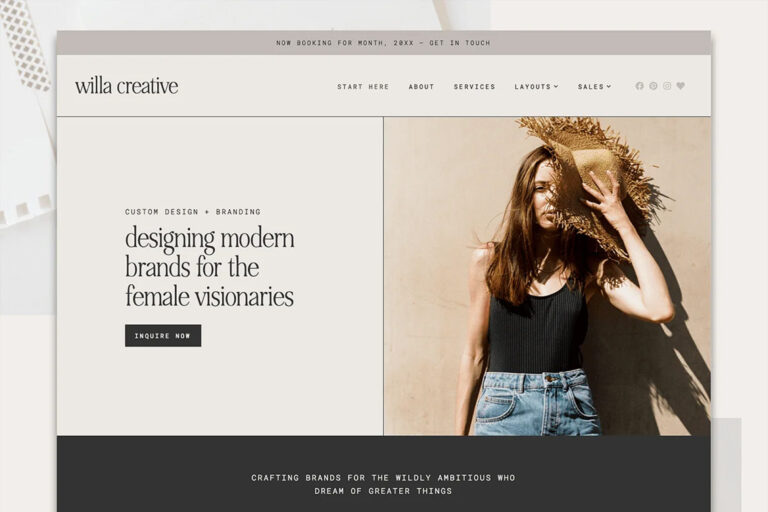Image resolution: width=768 pixels, height=512 pixels.
Task: Click the Custom Design + Branding subtitle
Action: (192, 212)
